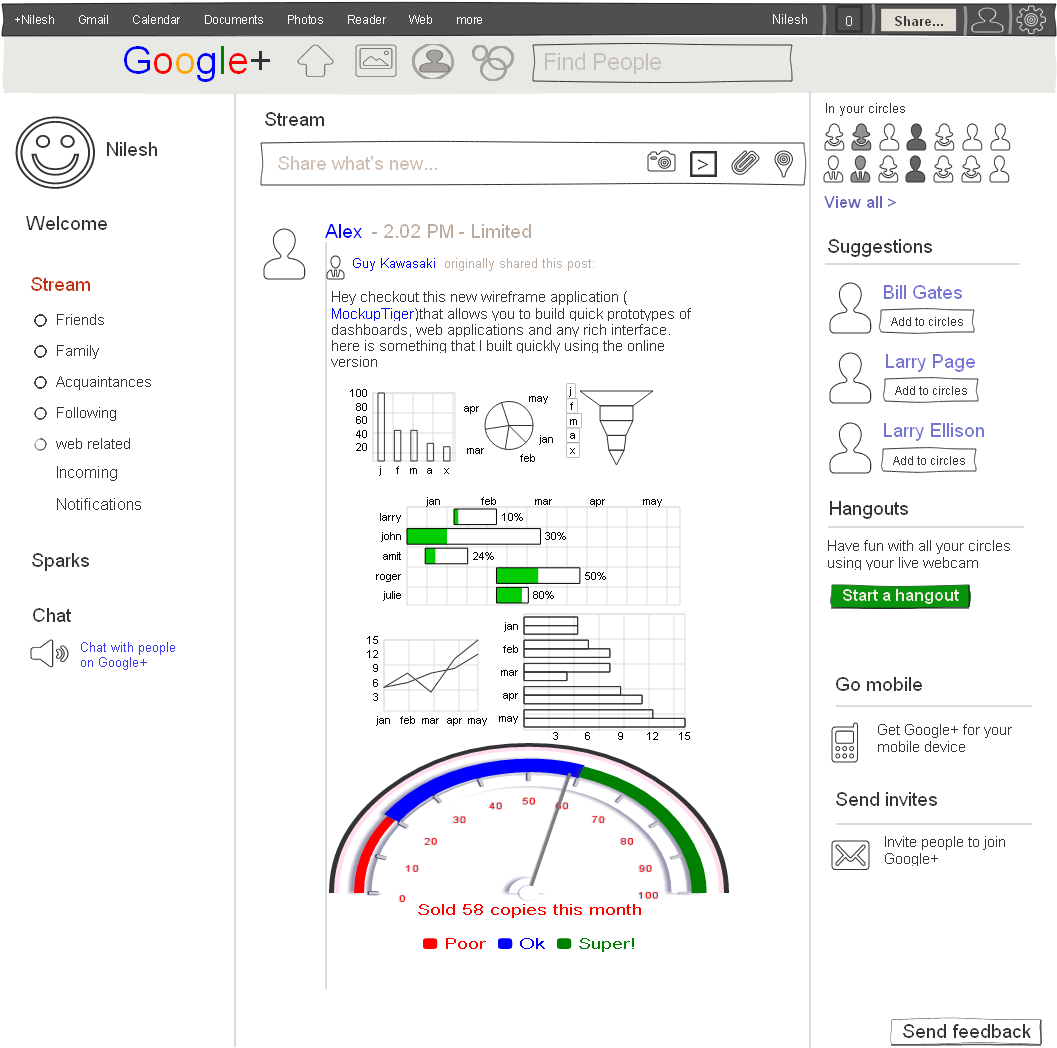
Task: Open the Photos icon next to Home
Action: click(375, 61)
